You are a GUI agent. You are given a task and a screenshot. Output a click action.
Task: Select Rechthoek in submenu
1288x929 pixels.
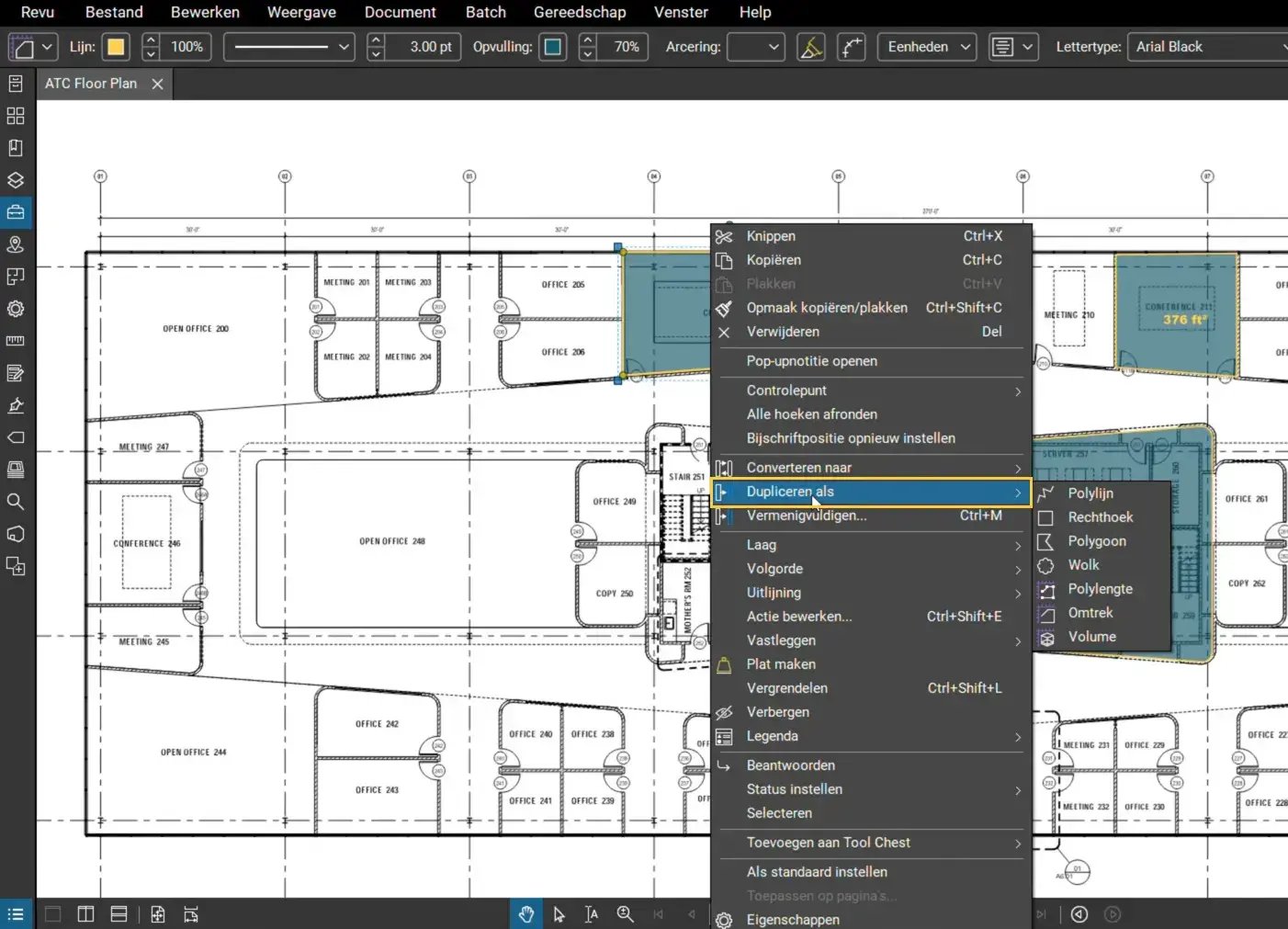(x=1102, y=517)
